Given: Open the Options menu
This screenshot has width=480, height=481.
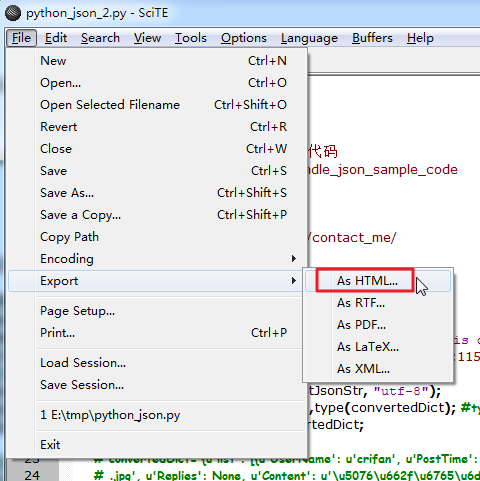Looking at the screenshot, I should [244, 38].
